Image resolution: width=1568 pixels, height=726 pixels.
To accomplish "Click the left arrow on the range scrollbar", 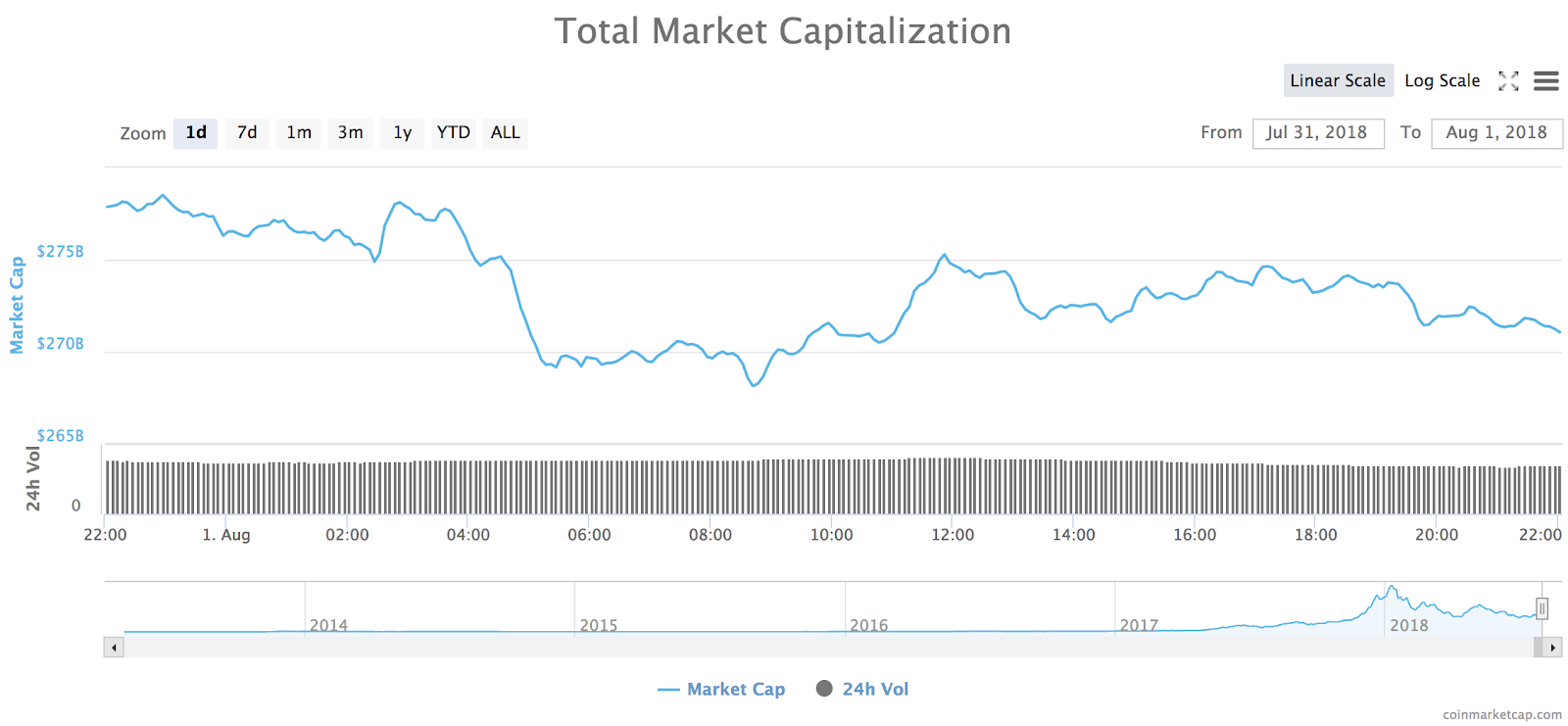I will (114, 648).
